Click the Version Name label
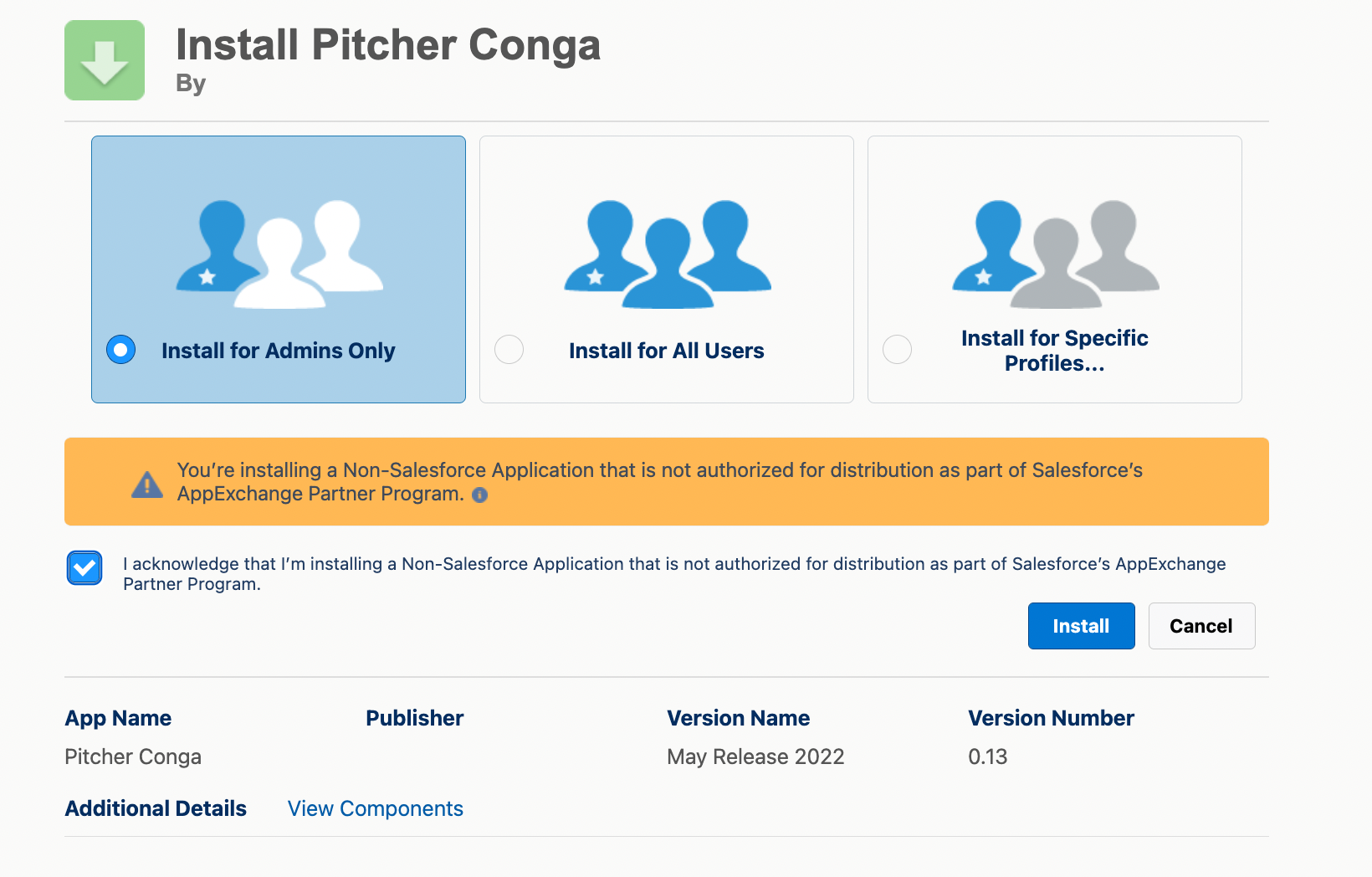1372x877 pixels. click(738, 718)
